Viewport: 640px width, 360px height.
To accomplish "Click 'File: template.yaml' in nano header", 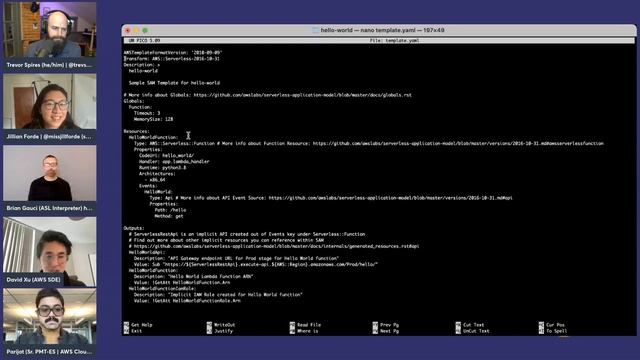I will 394,41.
